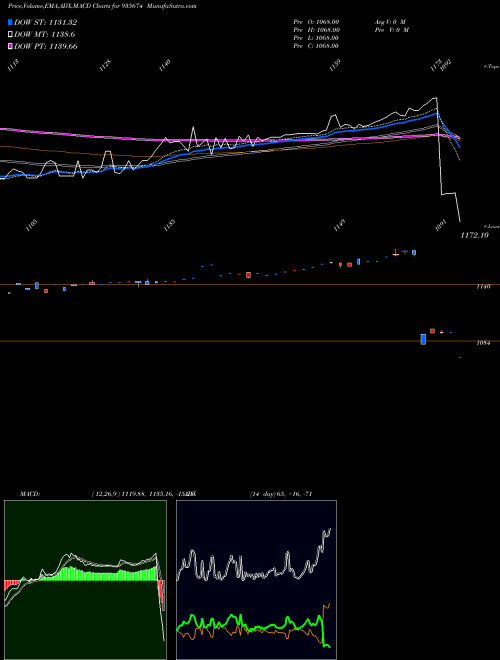The height and width of the screenshot is (660, 500).
Task: Select the 'Pre O: 1068.00' value
Action: coord(316,22)
